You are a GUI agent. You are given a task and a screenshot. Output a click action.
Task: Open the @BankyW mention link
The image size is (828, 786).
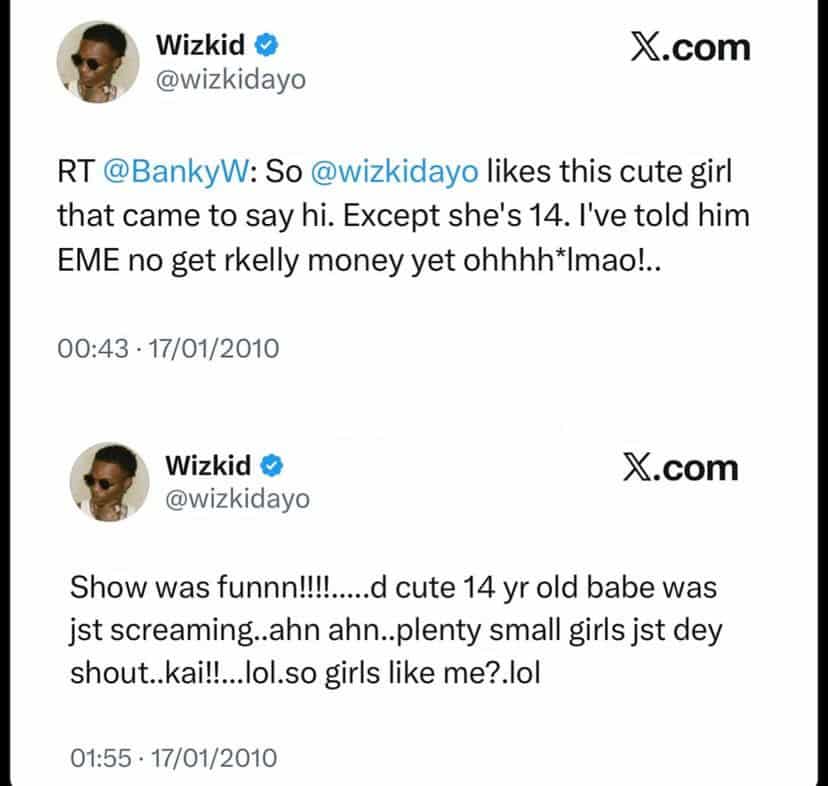click(x=176, y=172)
